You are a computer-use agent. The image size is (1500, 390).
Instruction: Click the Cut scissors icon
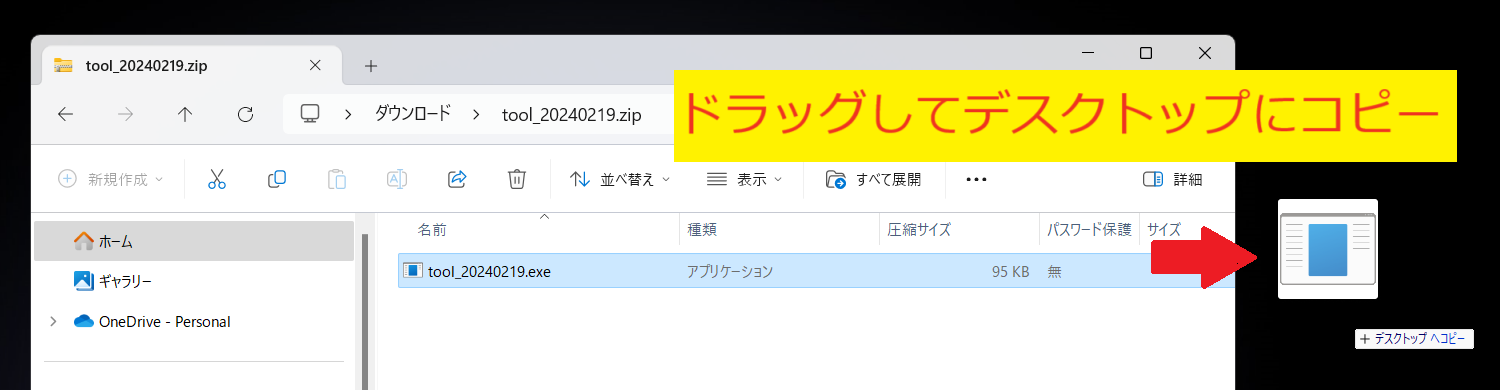tap(217, 180)
